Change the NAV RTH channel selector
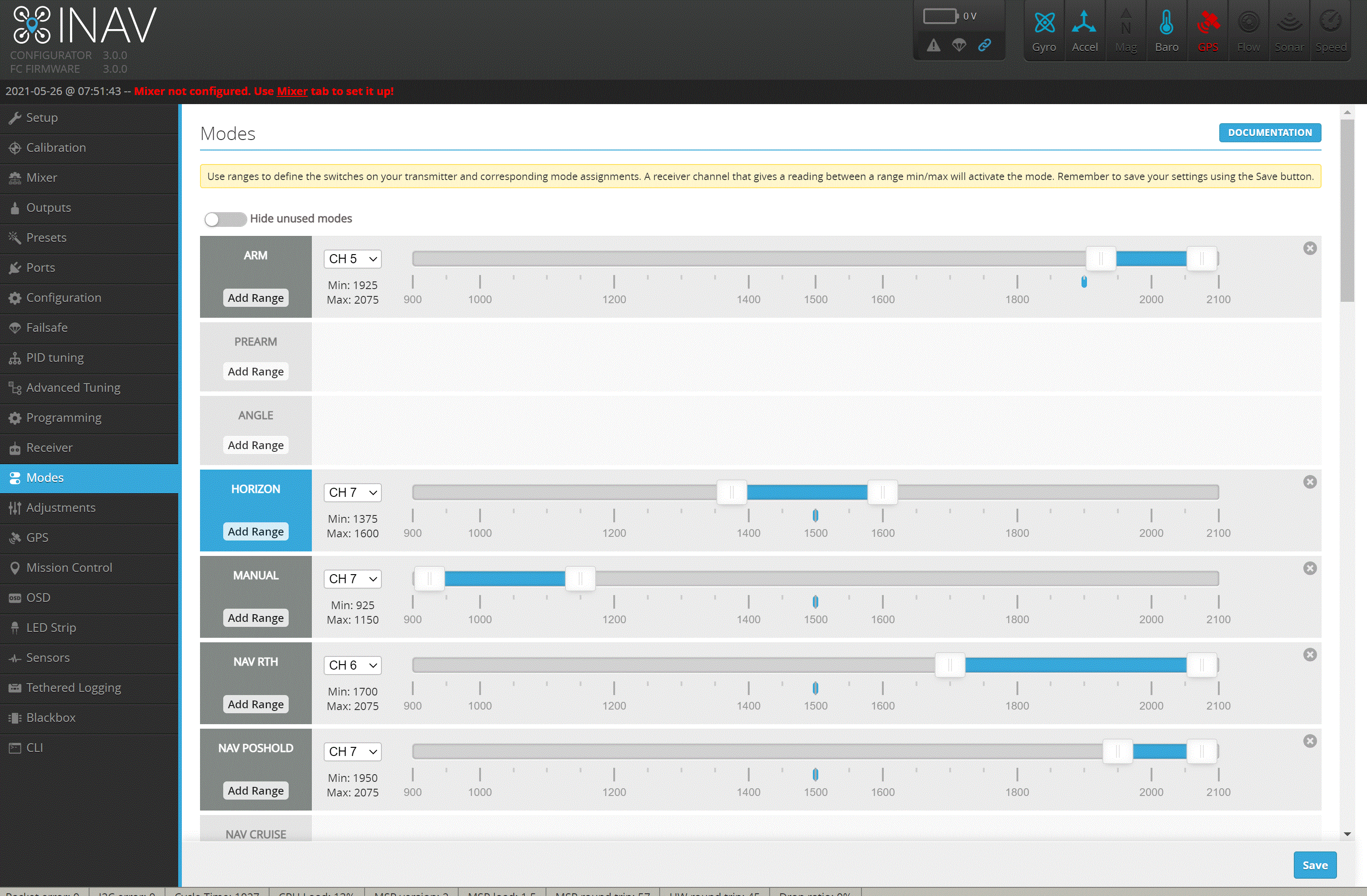The width and height of the screenshot is (1367, 896). pos(352,665)
